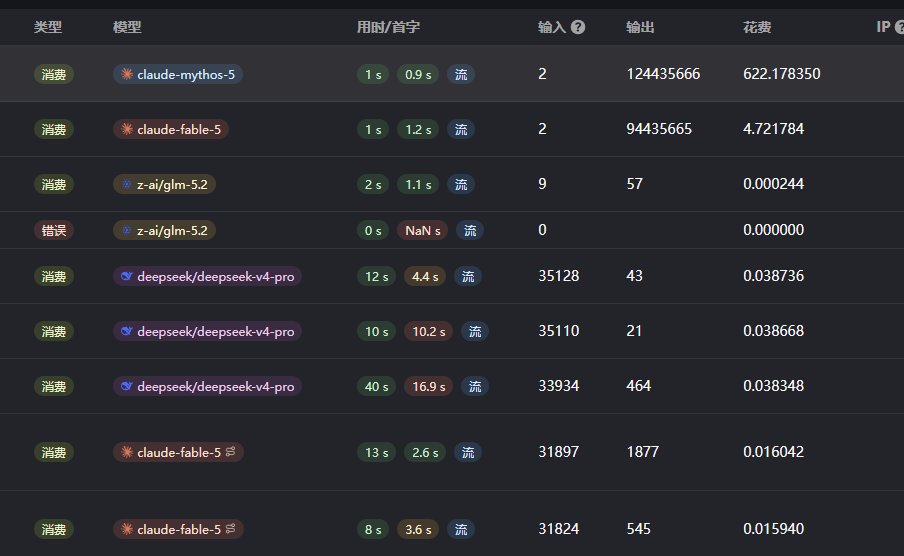Click DeepSeek whale logo in the 40 s row
The height and width of the screenshot is (556, 904).
click(127, 386)
